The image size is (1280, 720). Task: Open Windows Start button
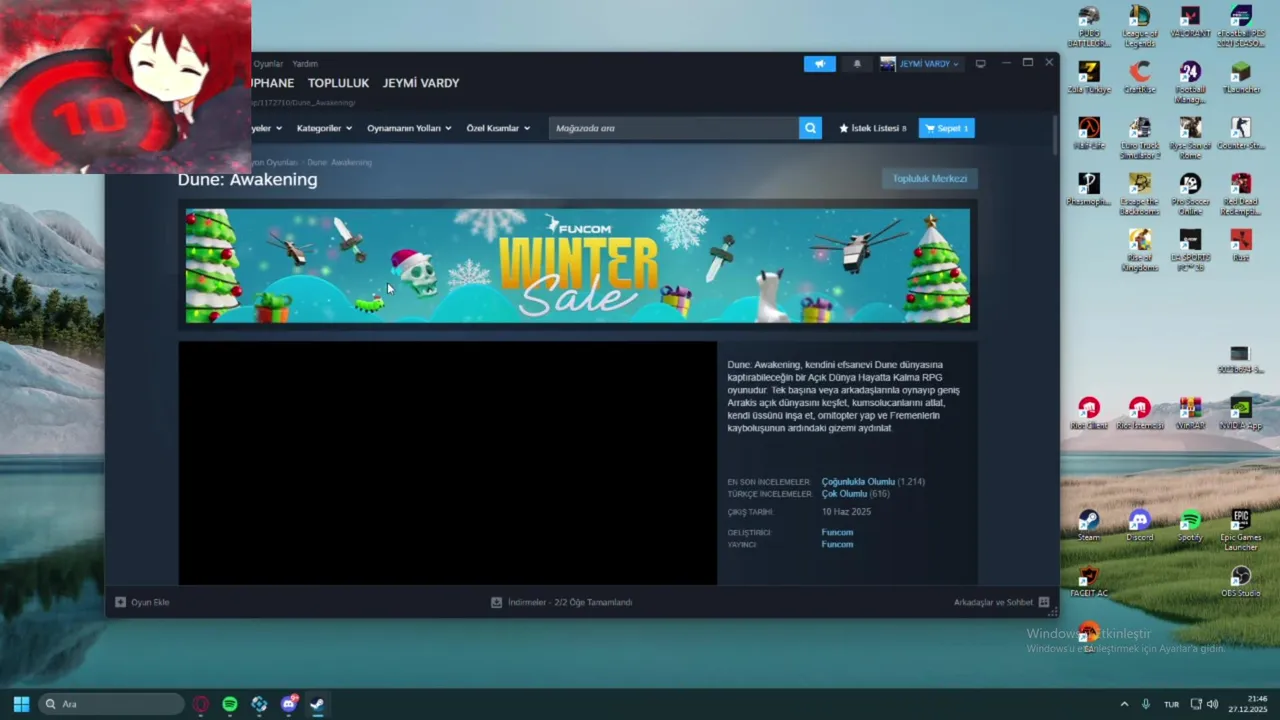(x=21, y=704)
